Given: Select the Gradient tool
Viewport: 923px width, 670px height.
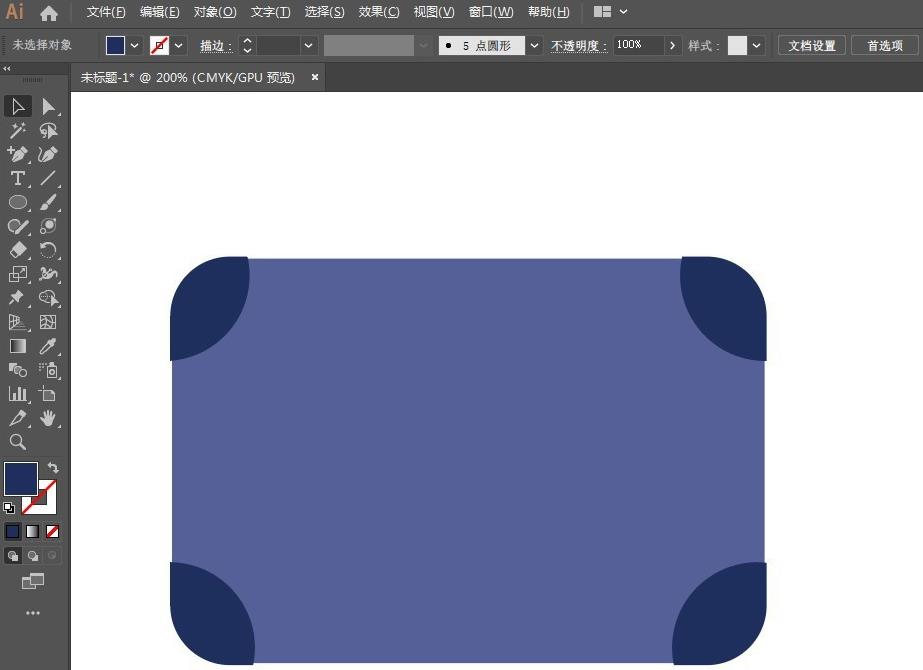Looking at the screenshot, I should click(x=18, y=346).
